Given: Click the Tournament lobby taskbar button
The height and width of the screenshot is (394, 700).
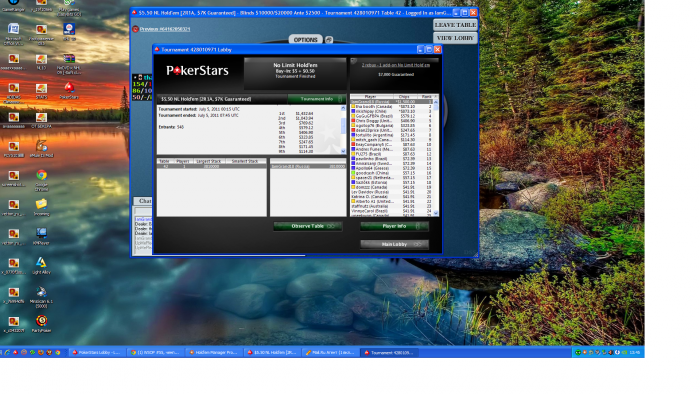Looking at the screenshot, I should coord(389,353).
